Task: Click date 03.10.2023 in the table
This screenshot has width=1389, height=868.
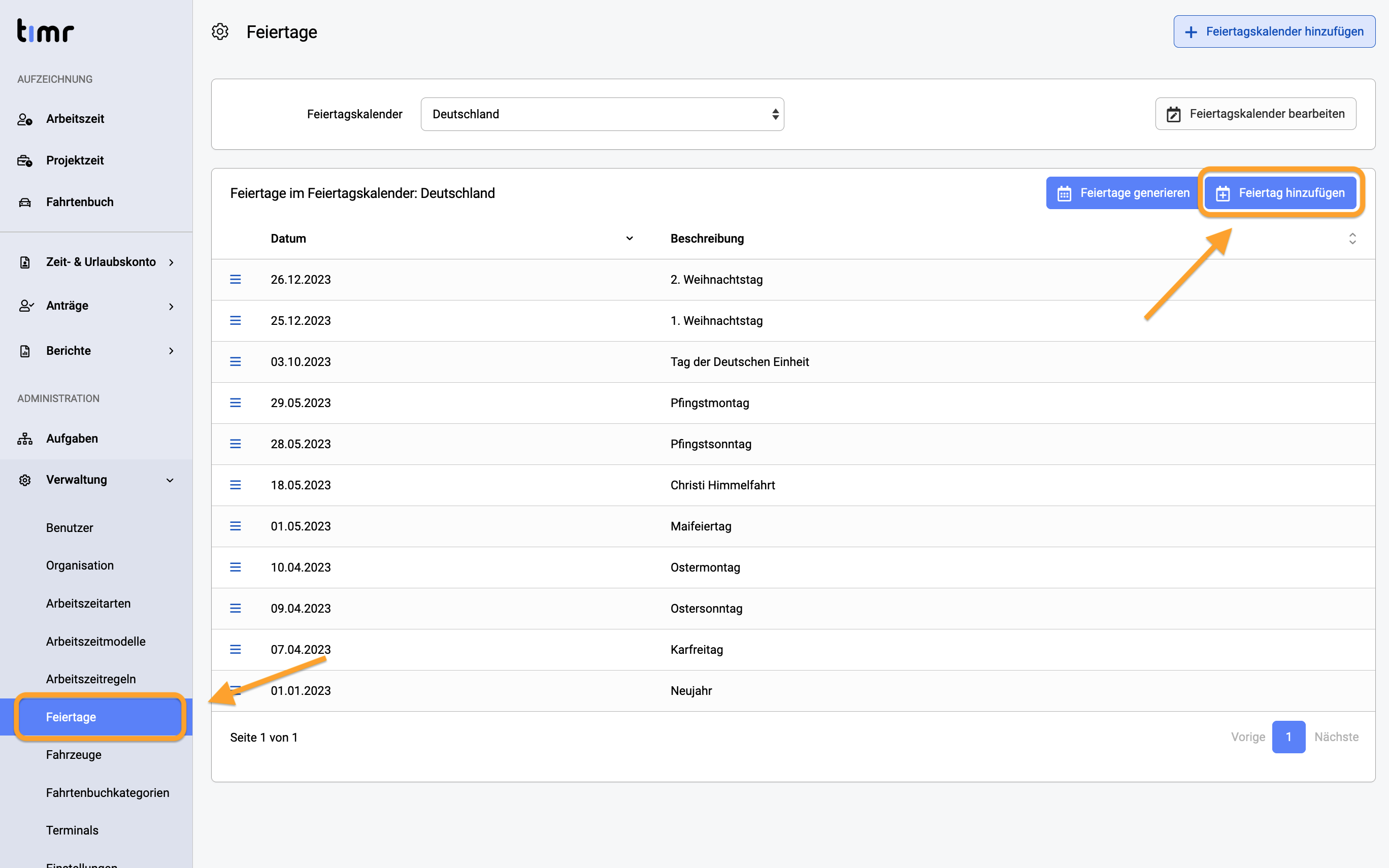Action: click(x=301, y=361)
